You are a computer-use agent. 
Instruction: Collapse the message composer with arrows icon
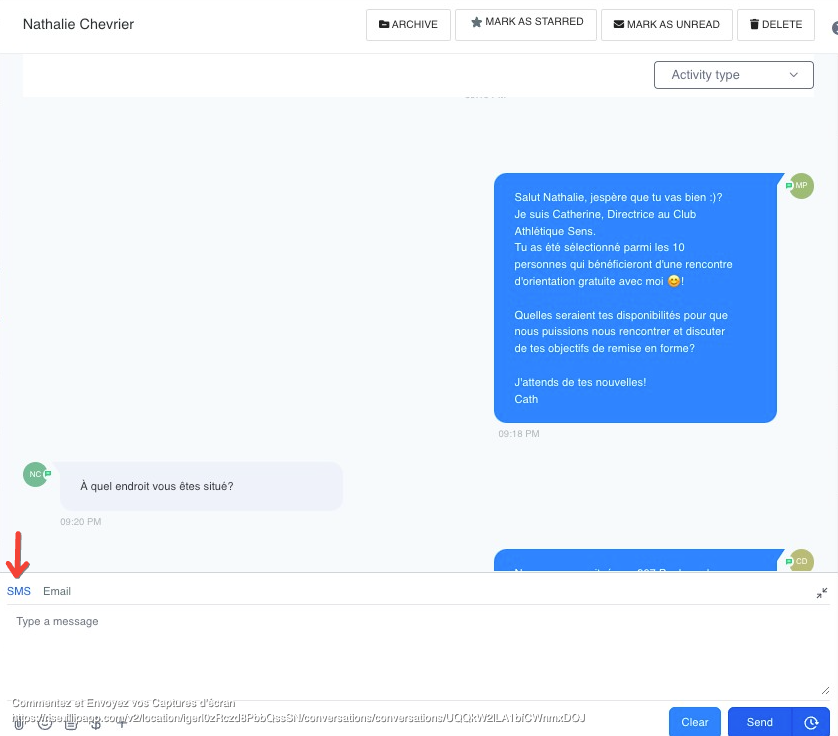821,593
